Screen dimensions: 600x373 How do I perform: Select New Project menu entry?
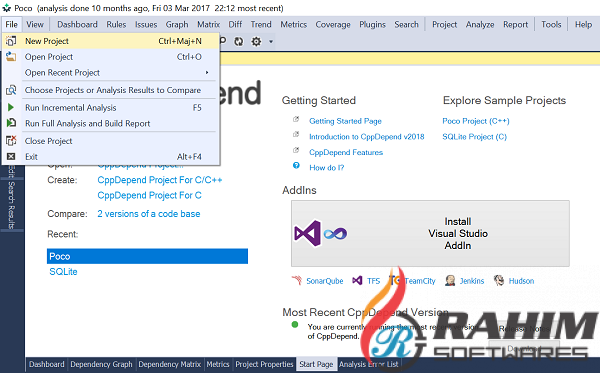click(x=111, y=41)
